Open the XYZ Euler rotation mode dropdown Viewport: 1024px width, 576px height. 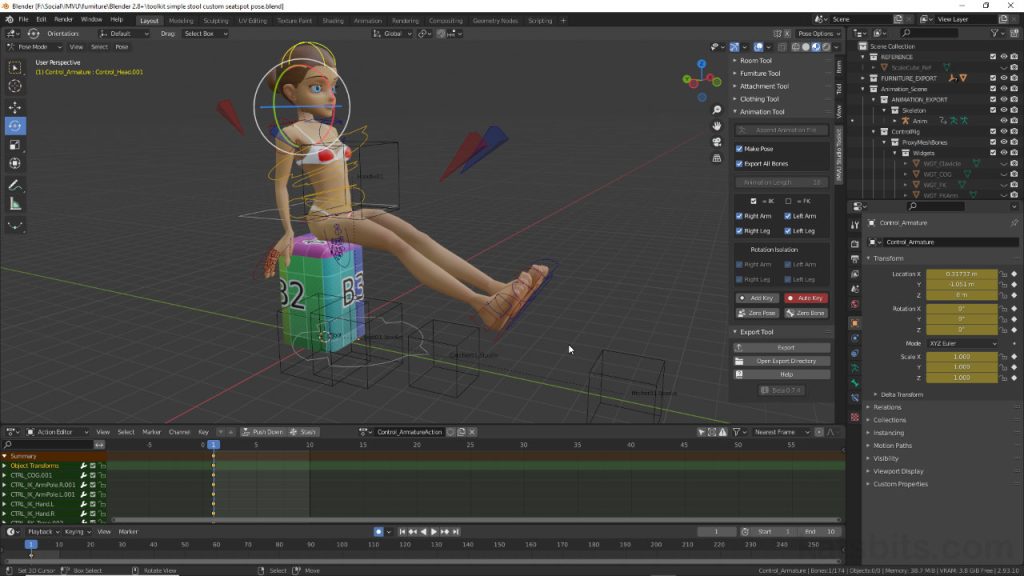tap(962, 344)
